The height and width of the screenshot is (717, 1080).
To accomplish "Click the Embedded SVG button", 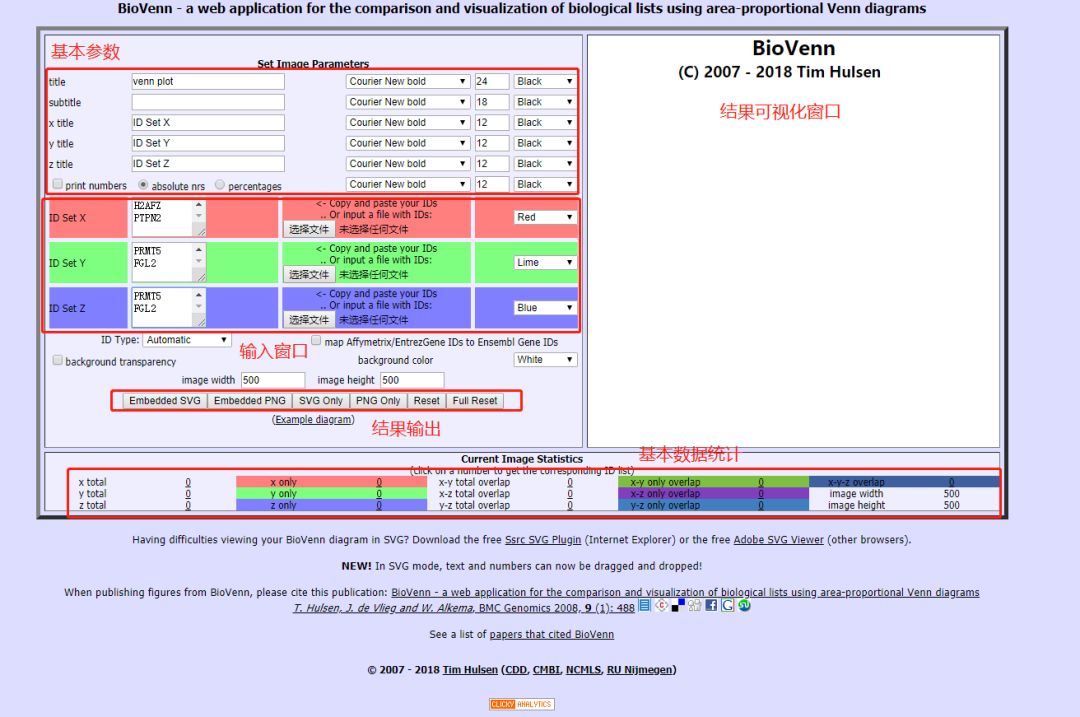I will coord(165,401).
